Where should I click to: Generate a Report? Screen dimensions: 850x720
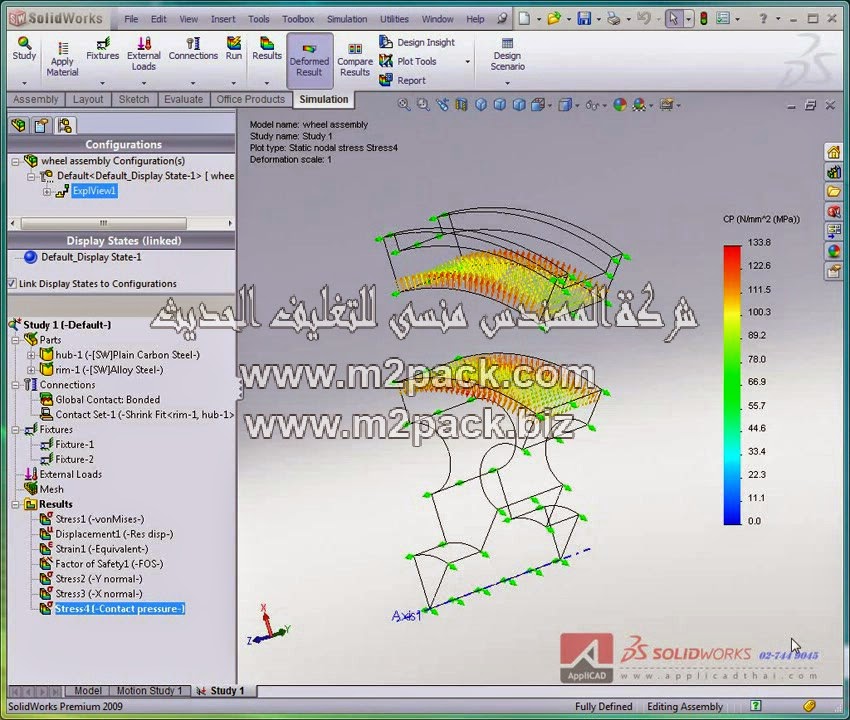[403, 80]
